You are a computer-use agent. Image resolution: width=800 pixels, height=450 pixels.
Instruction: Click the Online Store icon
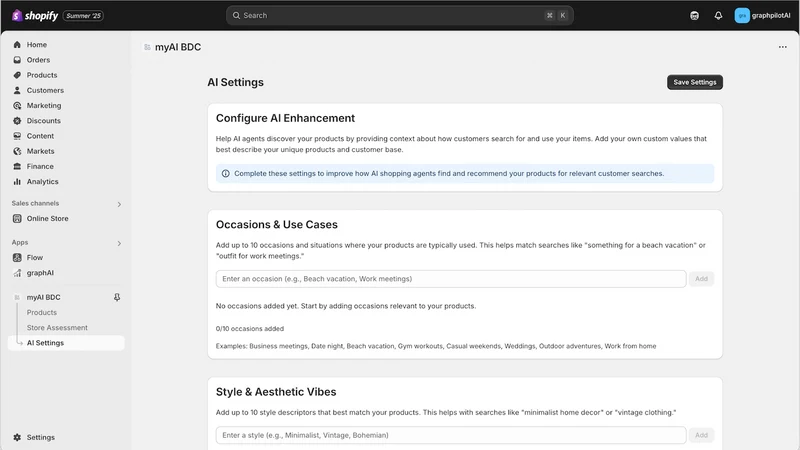[x=17, y=218]
